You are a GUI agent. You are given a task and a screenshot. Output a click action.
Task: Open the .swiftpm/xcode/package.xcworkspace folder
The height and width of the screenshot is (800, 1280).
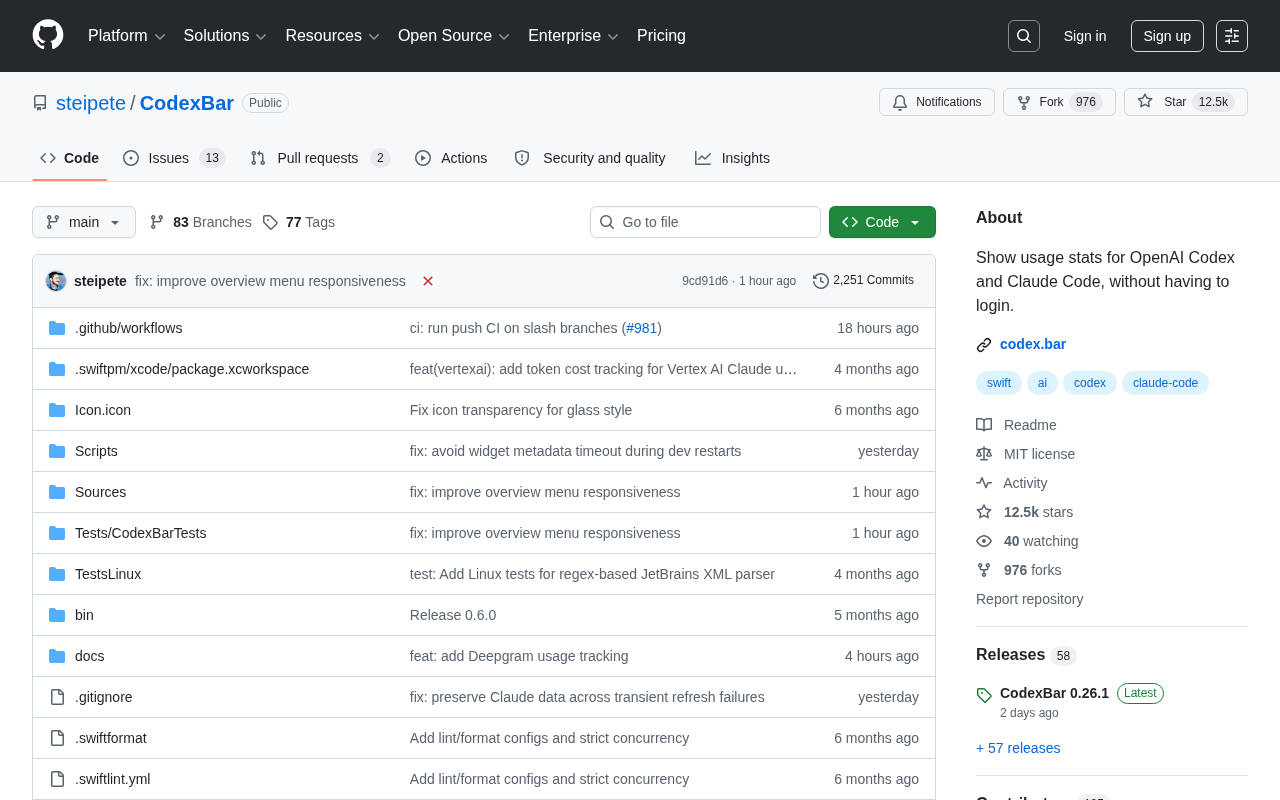192,369
